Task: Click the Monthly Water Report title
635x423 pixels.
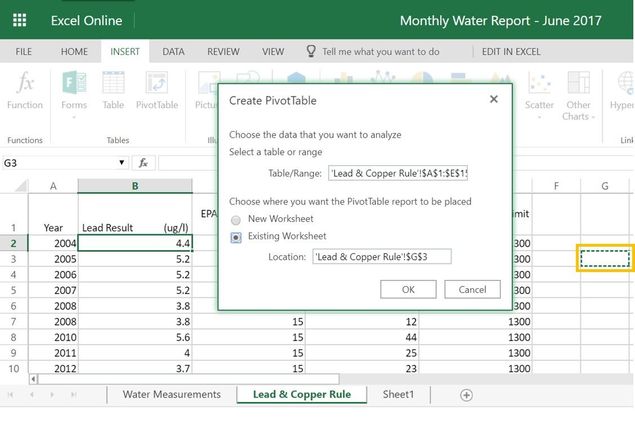Action: pos(501,21)
